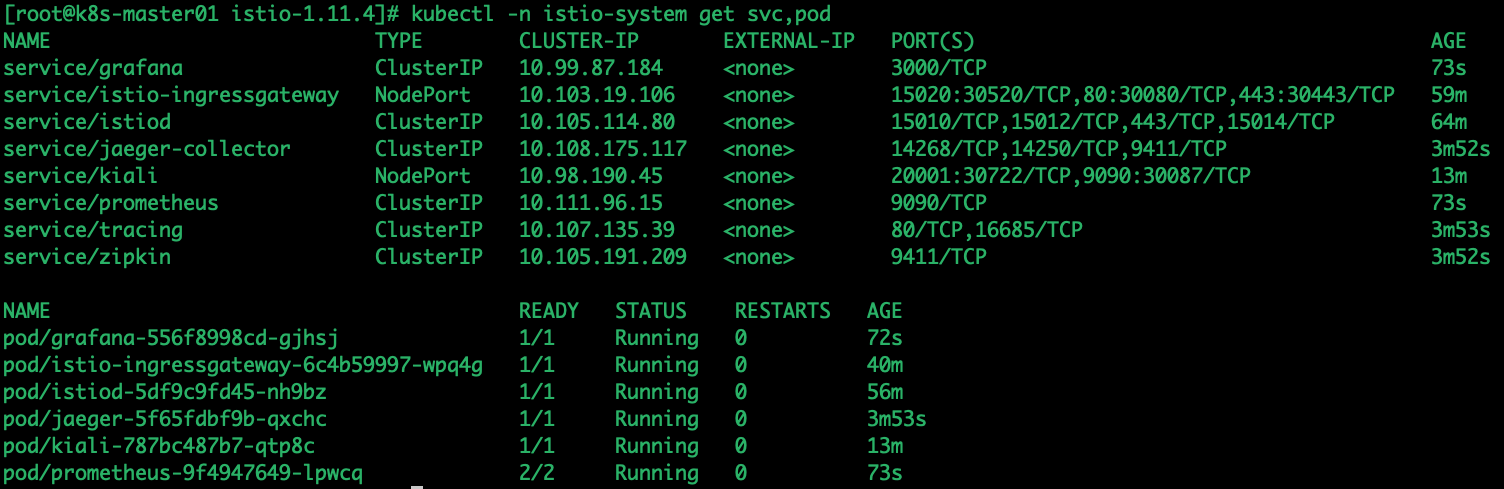Click the TYPE column header
Image resolution: width=1504 pixels, height=489 pixels.
coord(399,41)
